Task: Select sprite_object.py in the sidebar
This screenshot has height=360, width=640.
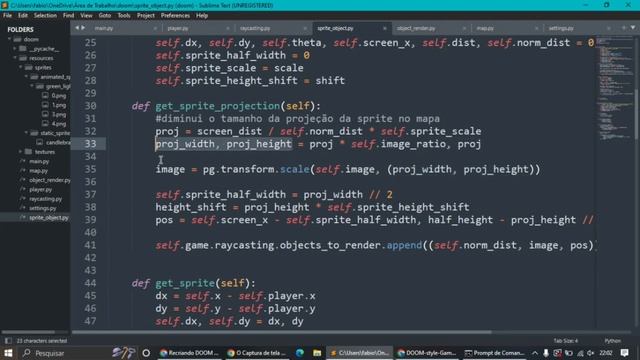Action: coord(49,218)
